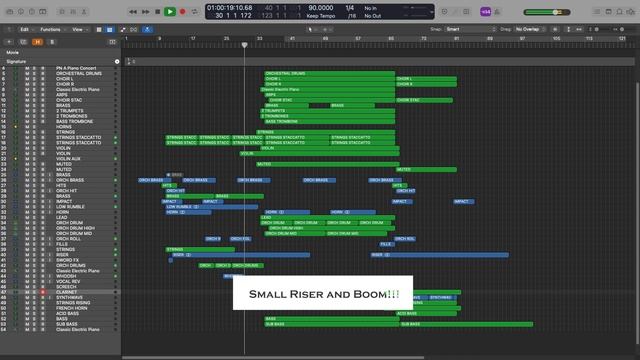Toggle the metronome click

[x=497, y=12]
